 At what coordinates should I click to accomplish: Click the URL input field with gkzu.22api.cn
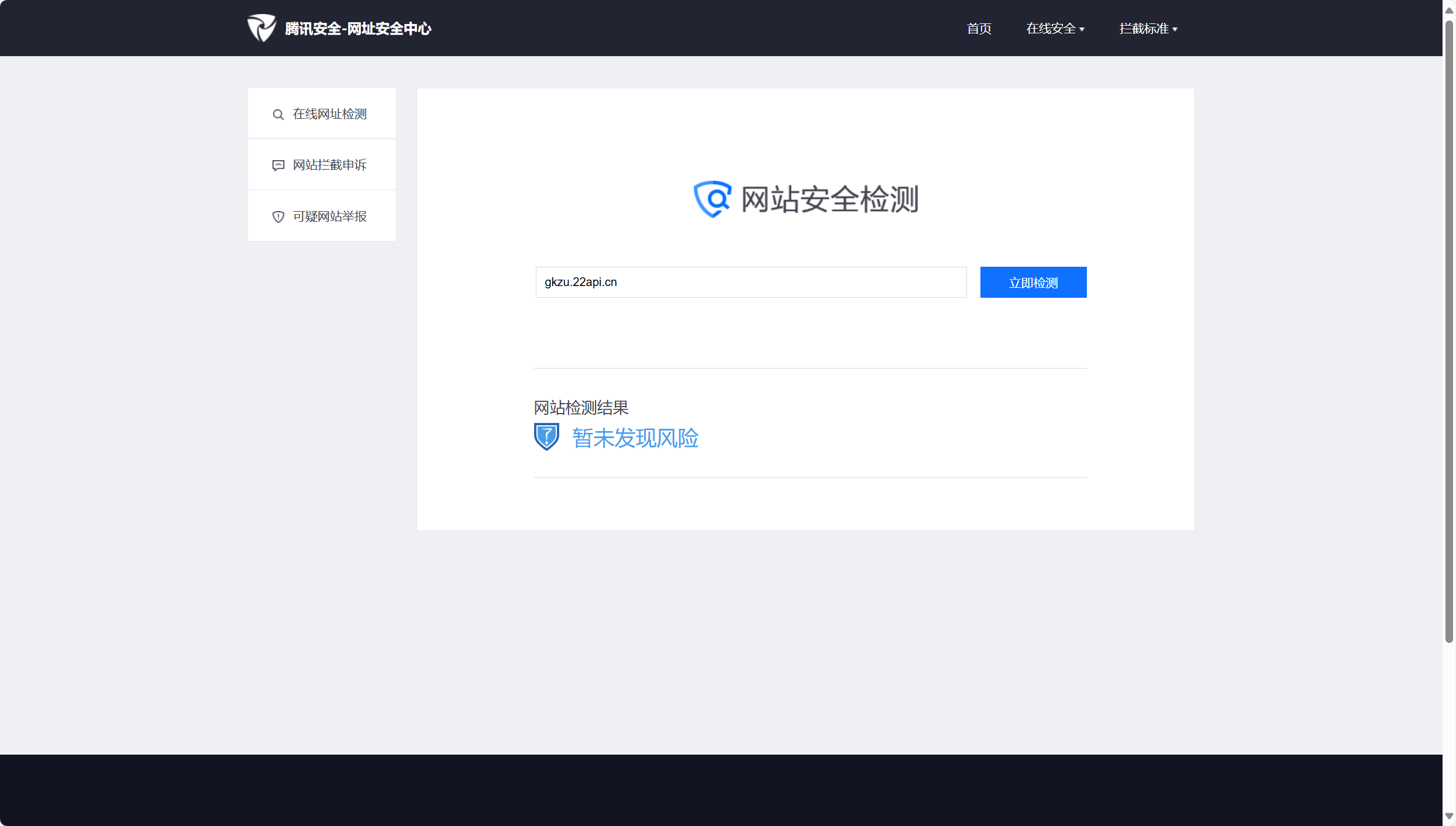point(751,282)
